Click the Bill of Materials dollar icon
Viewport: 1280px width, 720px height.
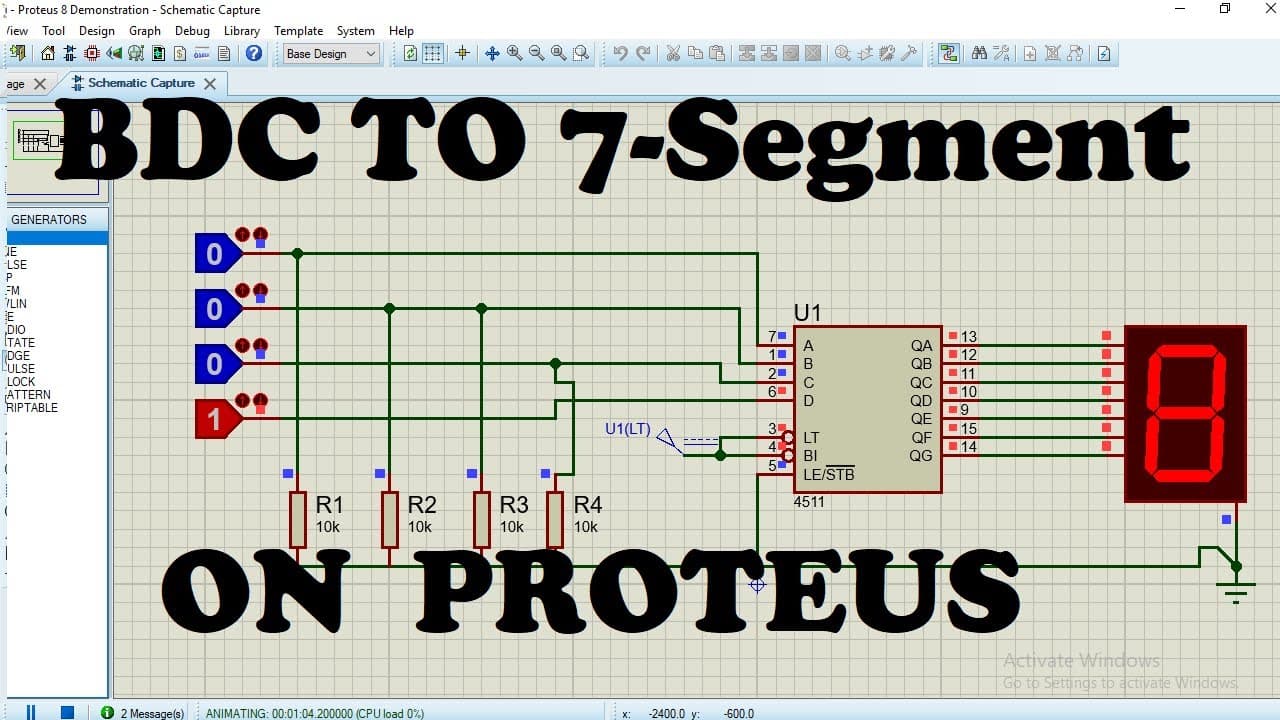[180, 53]
